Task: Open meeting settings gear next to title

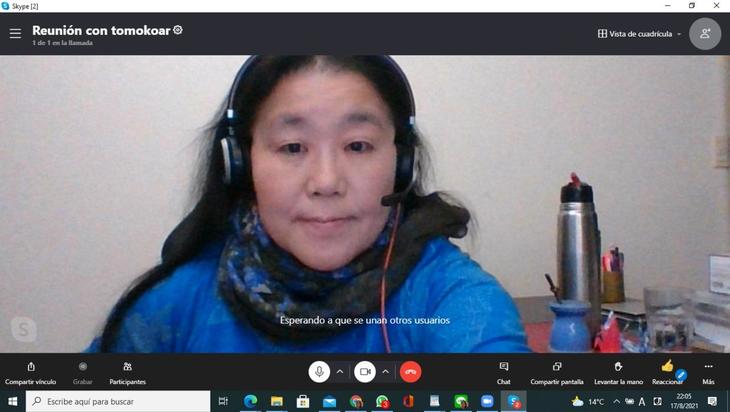Action: [178, 30]
